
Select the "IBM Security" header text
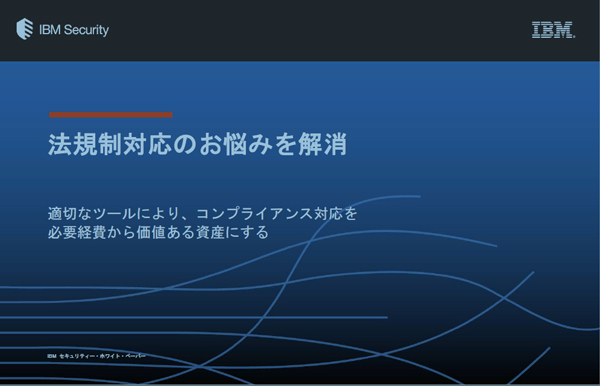tap(74, 29)
